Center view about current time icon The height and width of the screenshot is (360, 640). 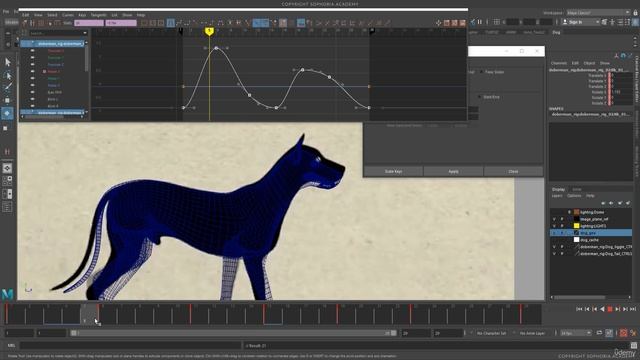[x=161, y=23]
